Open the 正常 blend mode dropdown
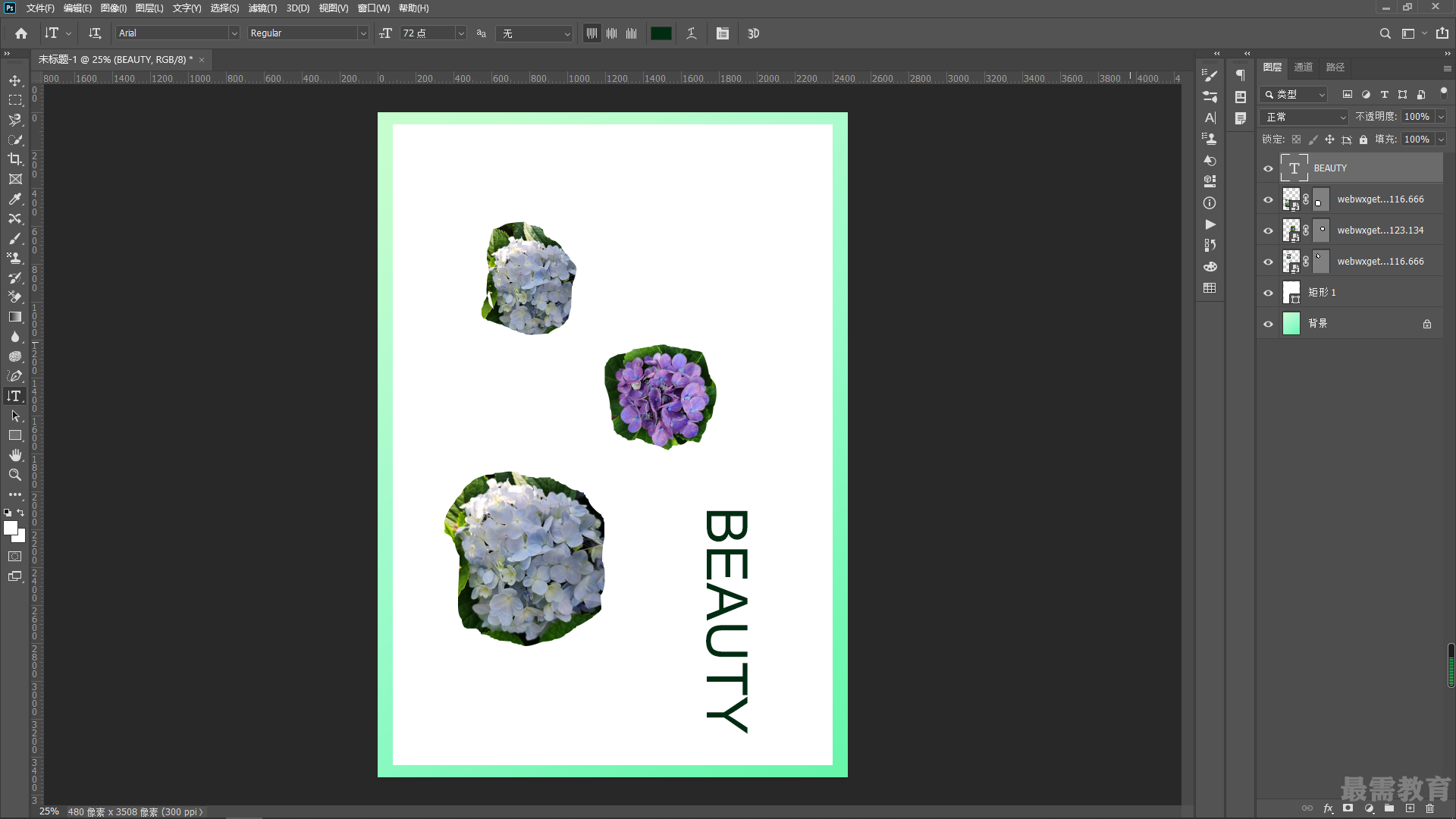Image resolution: width=1456 pixels, height=819 pixels. point(1304,117)
